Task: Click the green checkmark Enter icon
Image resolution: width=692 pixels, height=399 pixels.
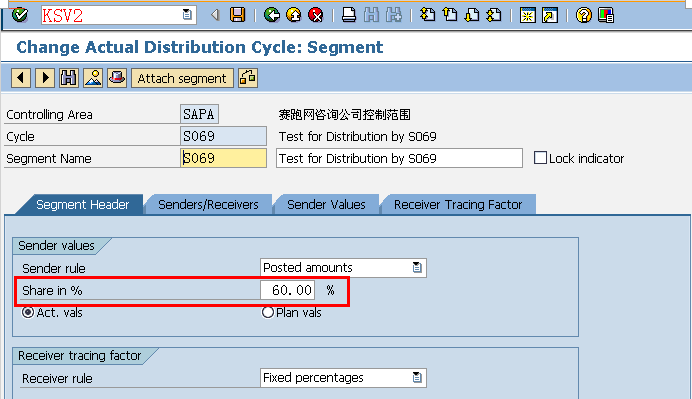Action: click(19, 15)
